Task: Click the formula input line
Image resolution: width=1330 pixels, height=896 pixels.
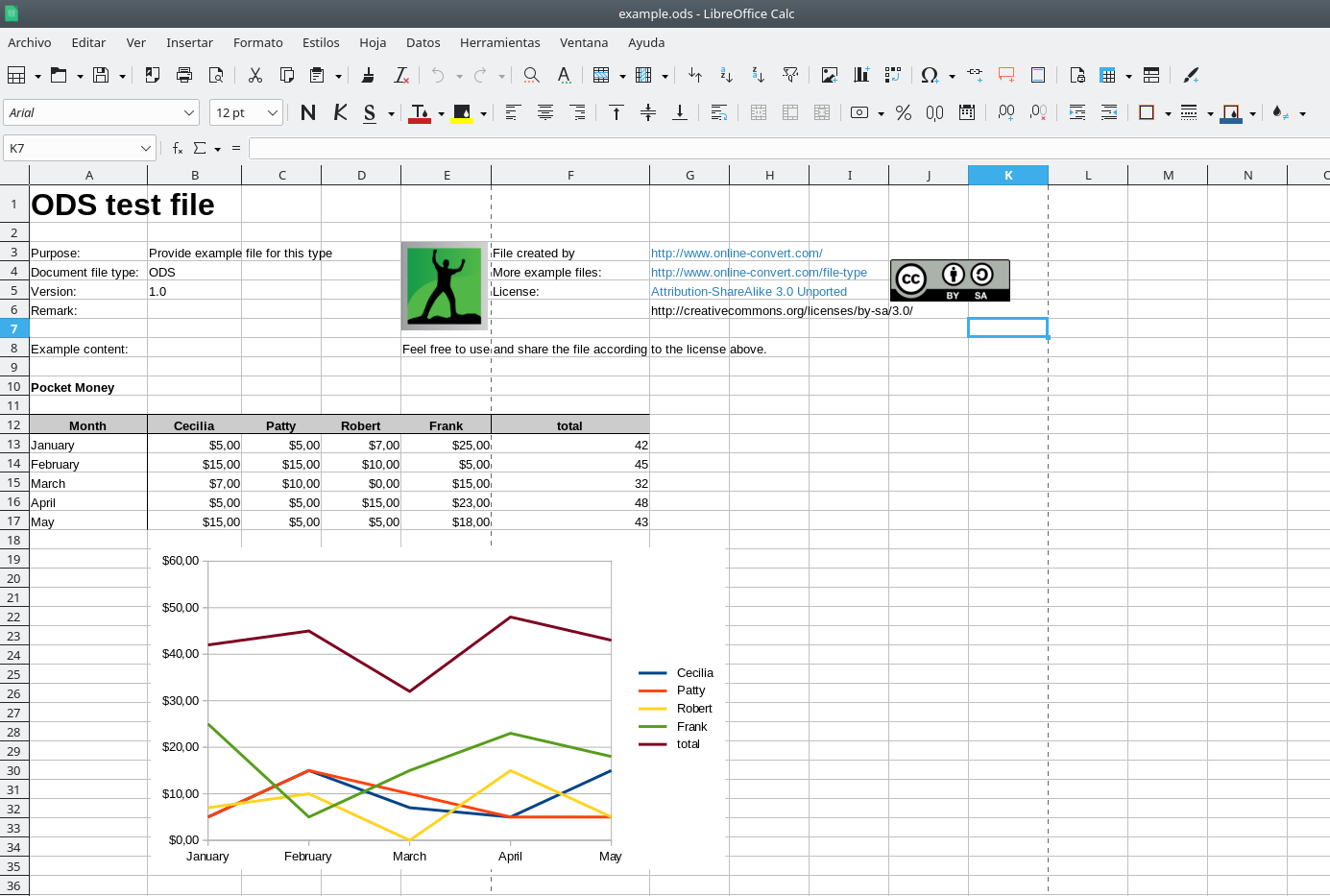Action: tap(787, 149)
